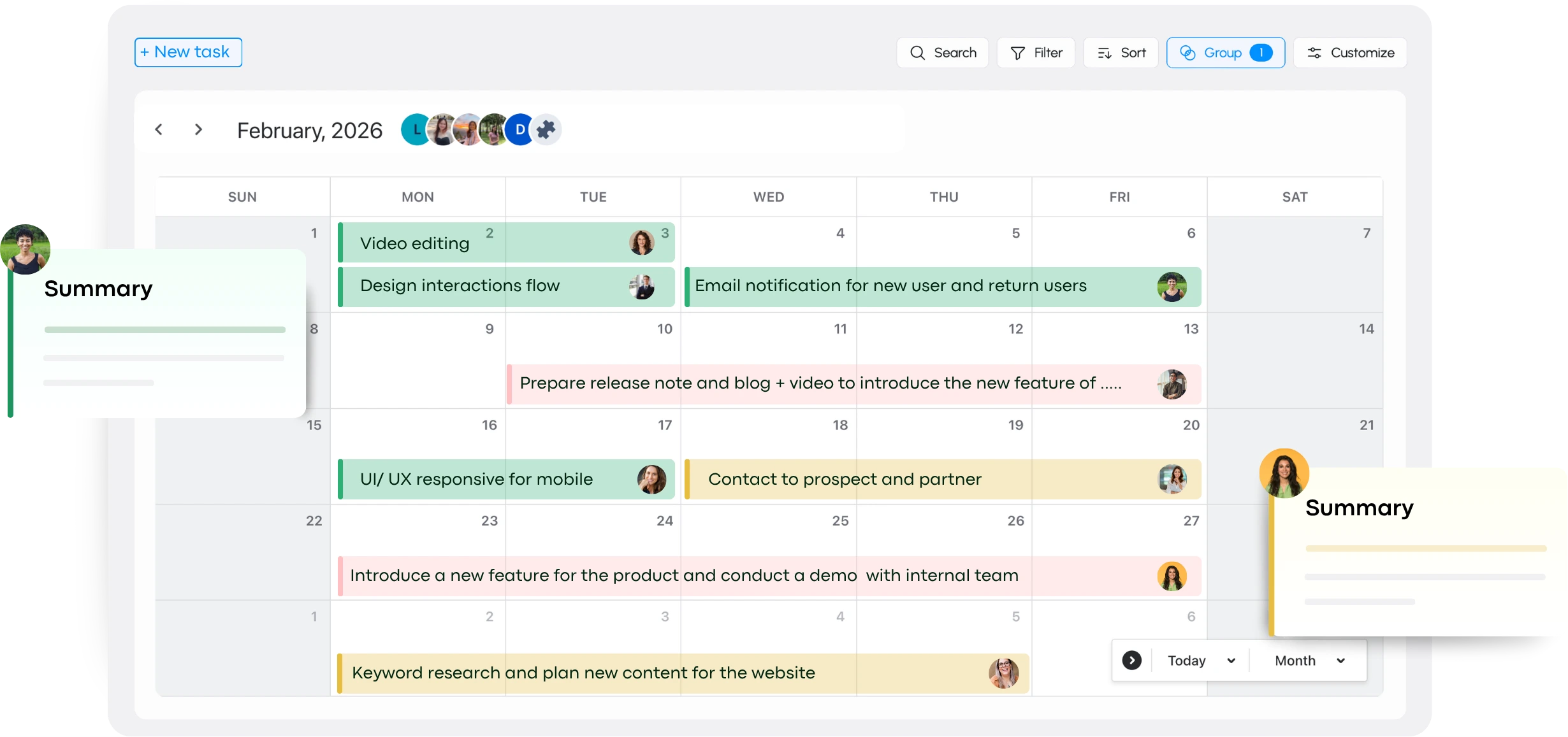Click the Customize sliders icon

point(1314,53)
